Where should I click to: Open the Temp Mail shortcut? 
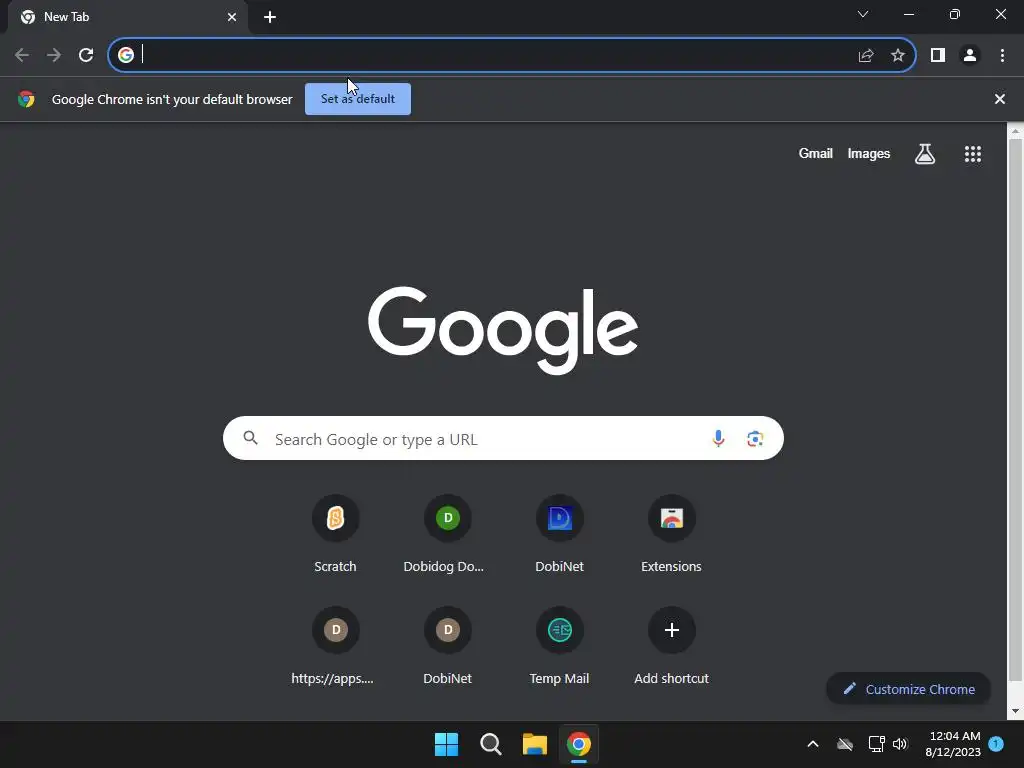click(560, 647)
